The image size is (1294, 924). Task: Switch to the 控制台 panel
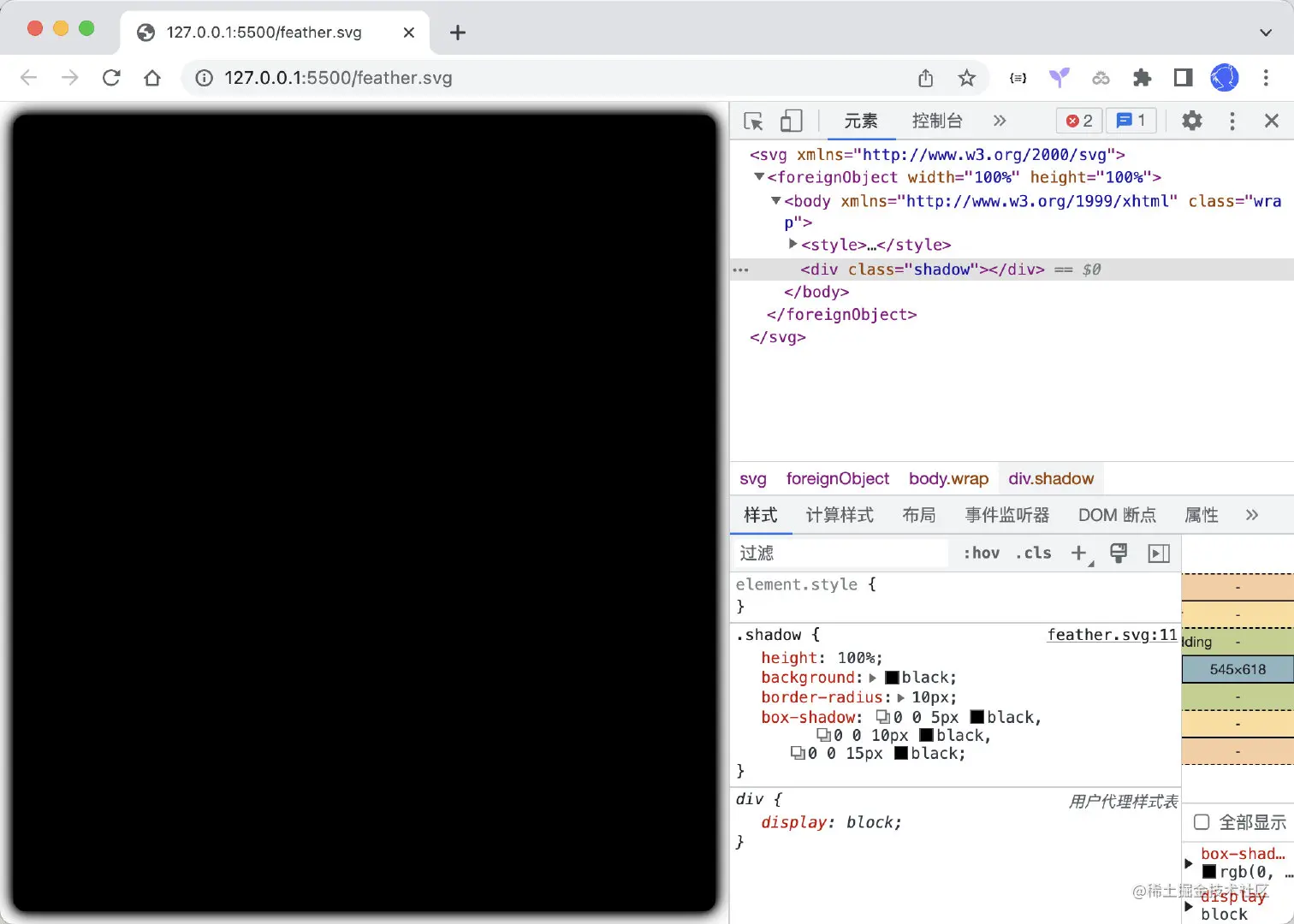[x=937, y=121]
